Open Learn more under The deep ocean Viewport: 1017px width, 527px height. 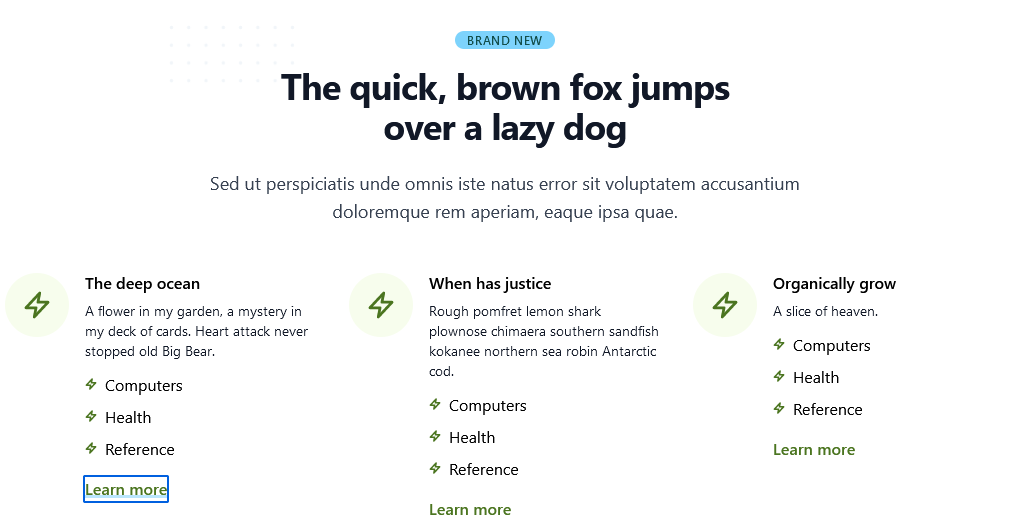126,489
